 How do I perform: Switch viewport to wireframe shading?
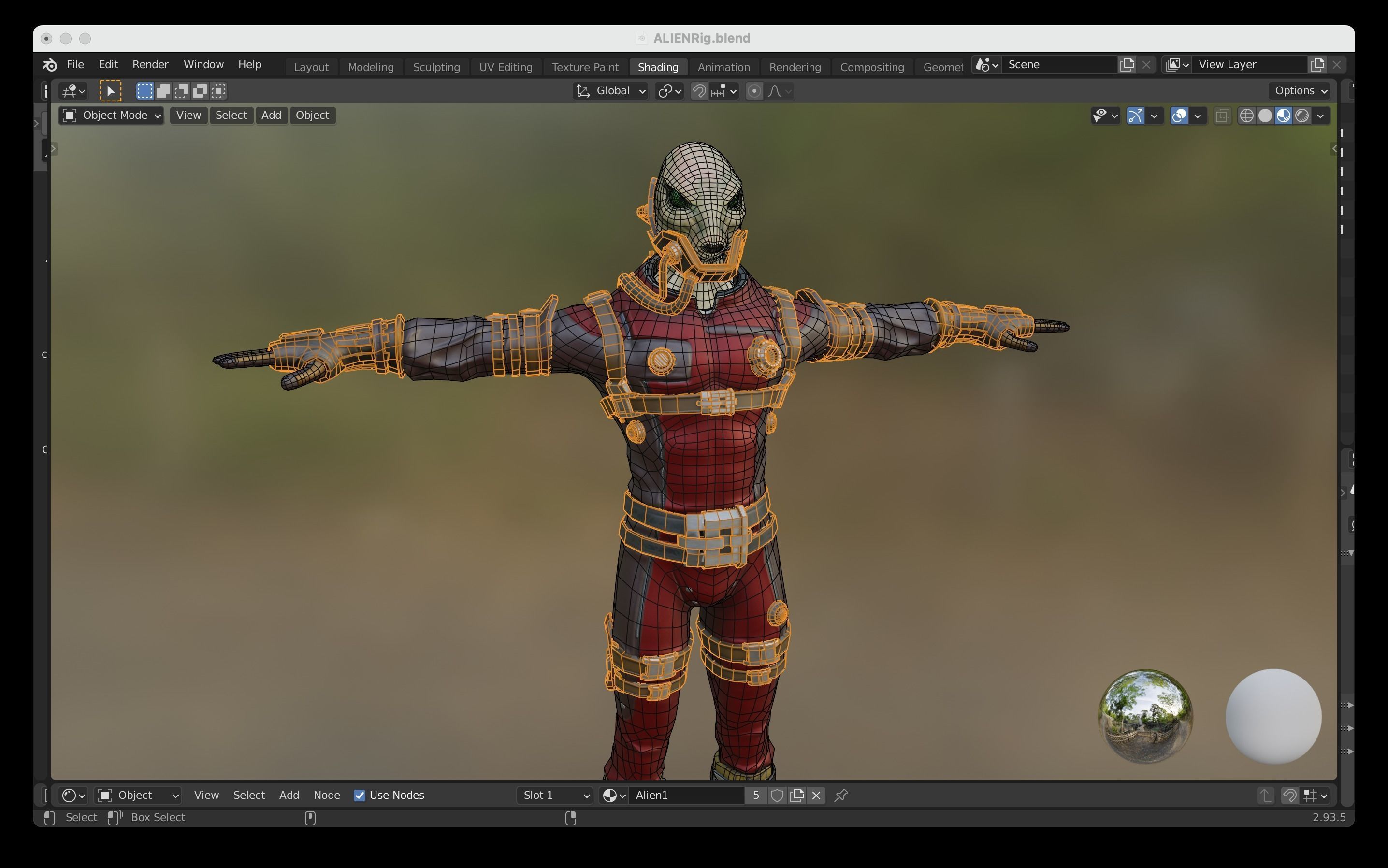(1246, 116)
